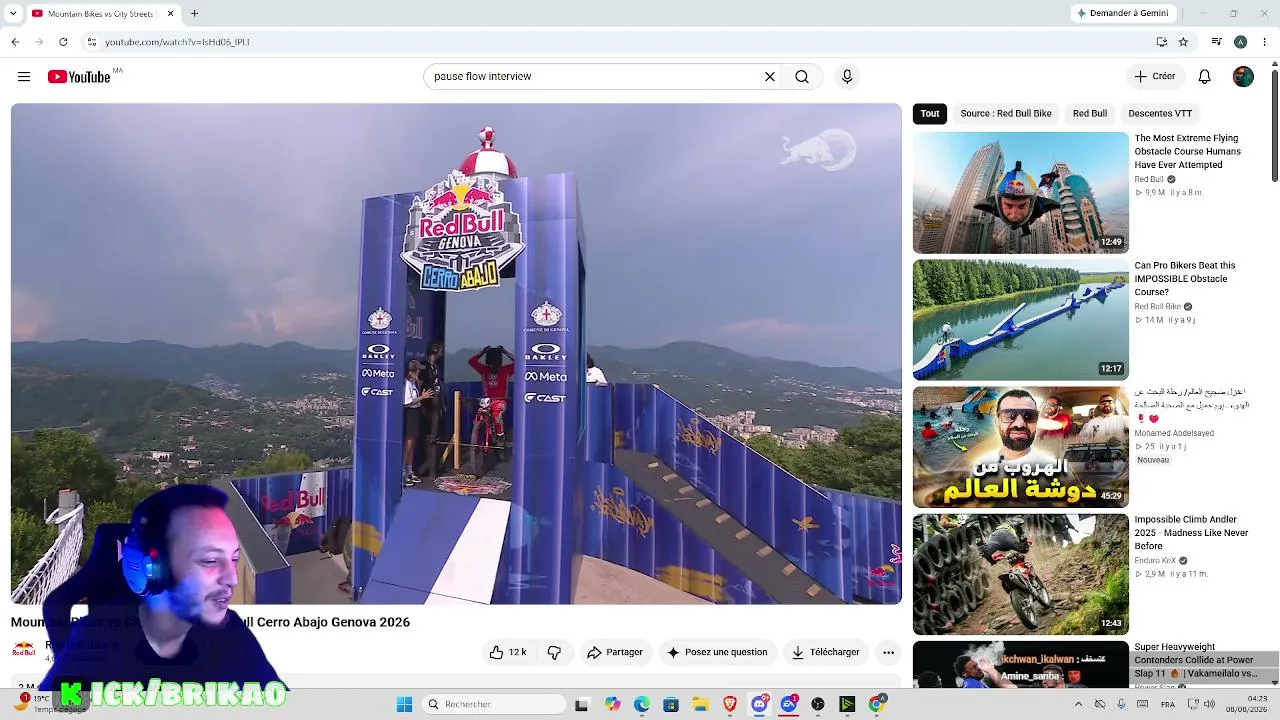Select the Tout filter chip
Screen dimensions: 1280x720
930,114
